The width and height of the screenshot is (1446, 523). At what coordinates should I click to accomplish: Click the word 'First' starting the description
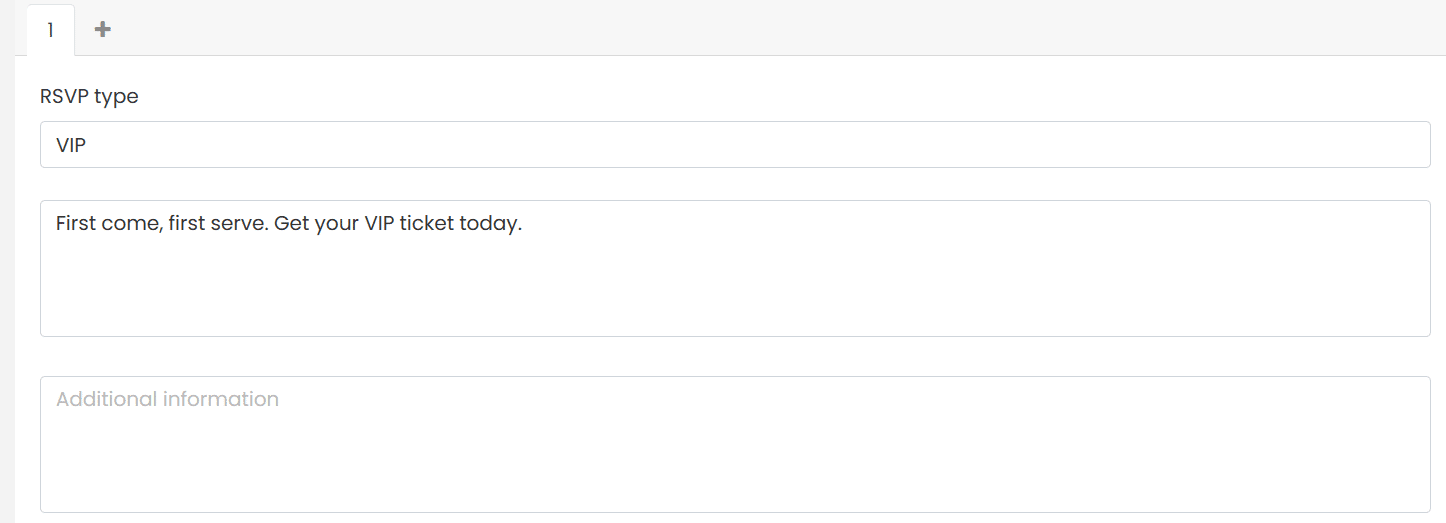76,224
